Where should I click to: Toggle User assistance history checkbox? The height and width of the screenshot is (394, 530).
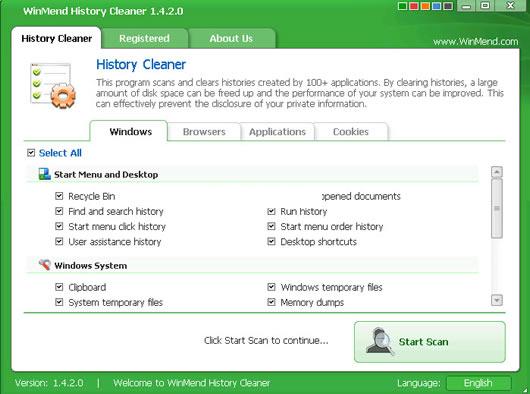tap(59, 242)
